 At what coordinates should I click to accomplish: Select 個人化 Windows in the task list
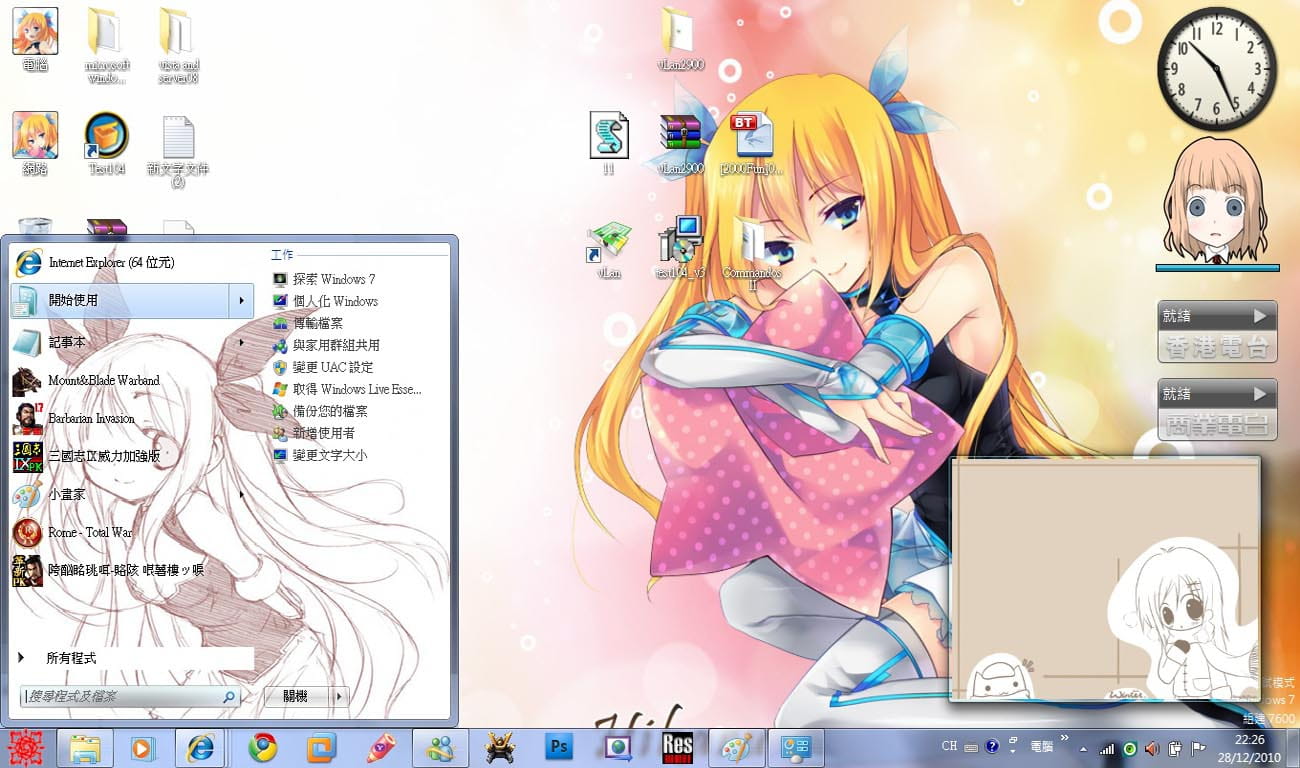click(x=335, y=301)
